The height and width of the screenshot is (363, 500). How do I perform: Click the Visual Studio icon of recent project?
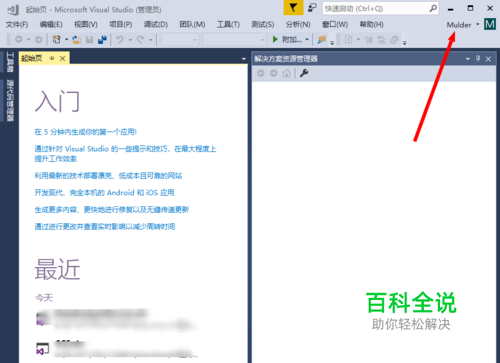tap(42, 349)
